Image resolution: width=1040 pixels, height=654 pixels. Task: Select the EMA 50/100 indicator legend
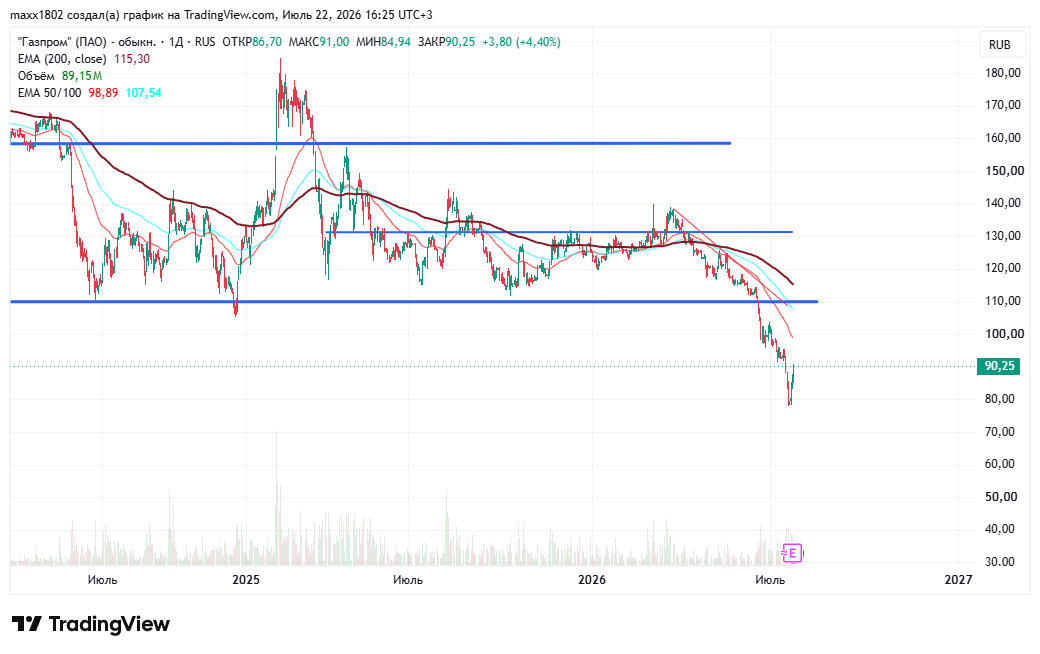click(x=50, y=93)
